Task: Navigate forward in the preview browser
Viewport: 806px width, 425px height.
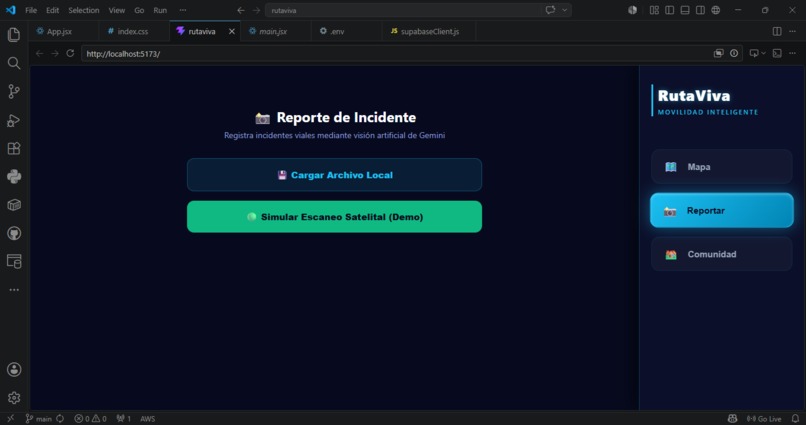Action: pos(55,53)
